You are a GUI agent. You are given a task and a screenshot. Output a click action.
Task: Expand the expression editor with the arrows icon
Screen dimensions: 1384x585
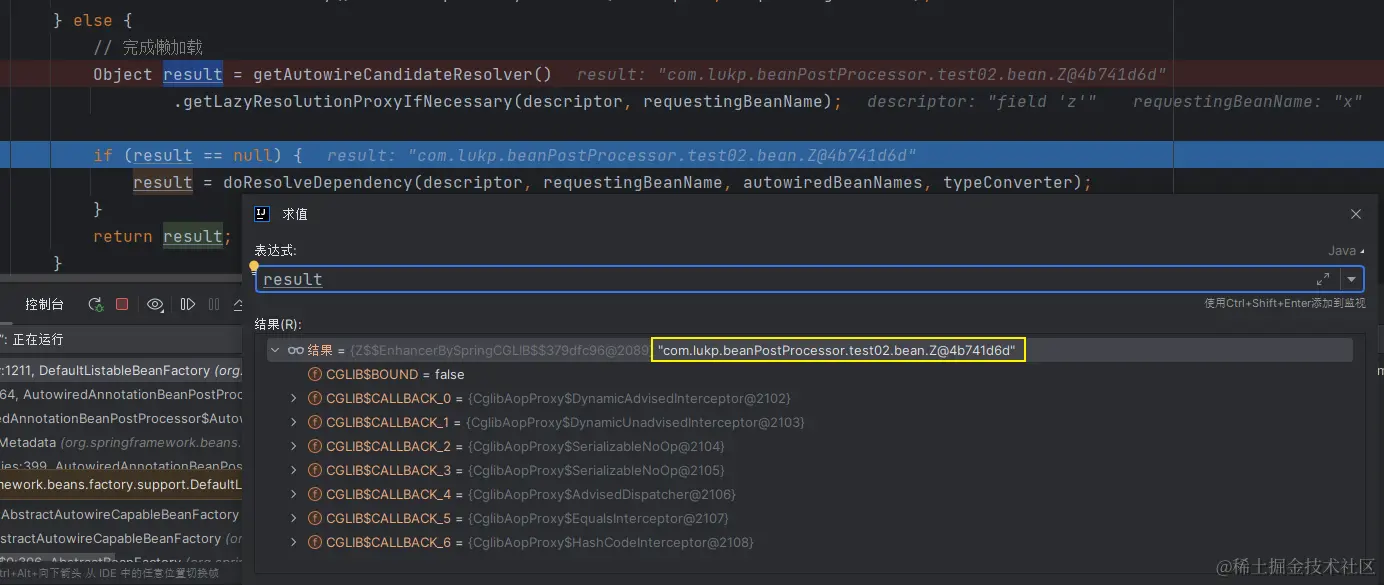point(1323,279)
